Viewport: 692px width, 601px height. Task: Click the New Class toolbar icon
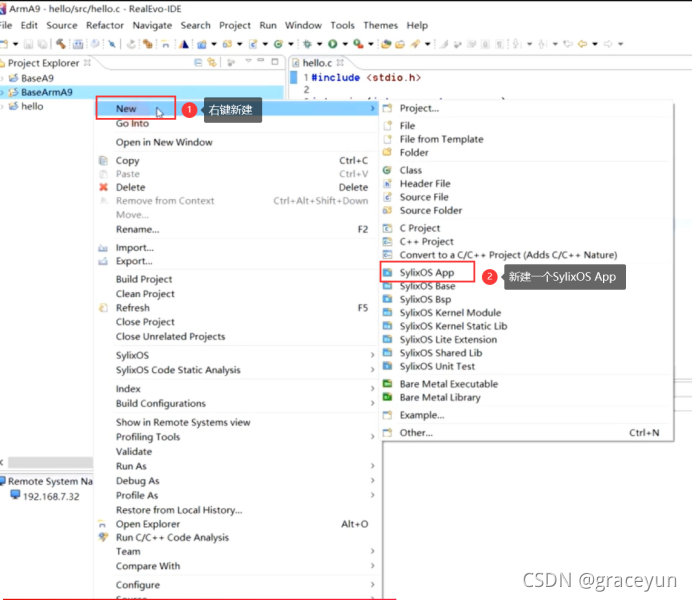[278, 44]
